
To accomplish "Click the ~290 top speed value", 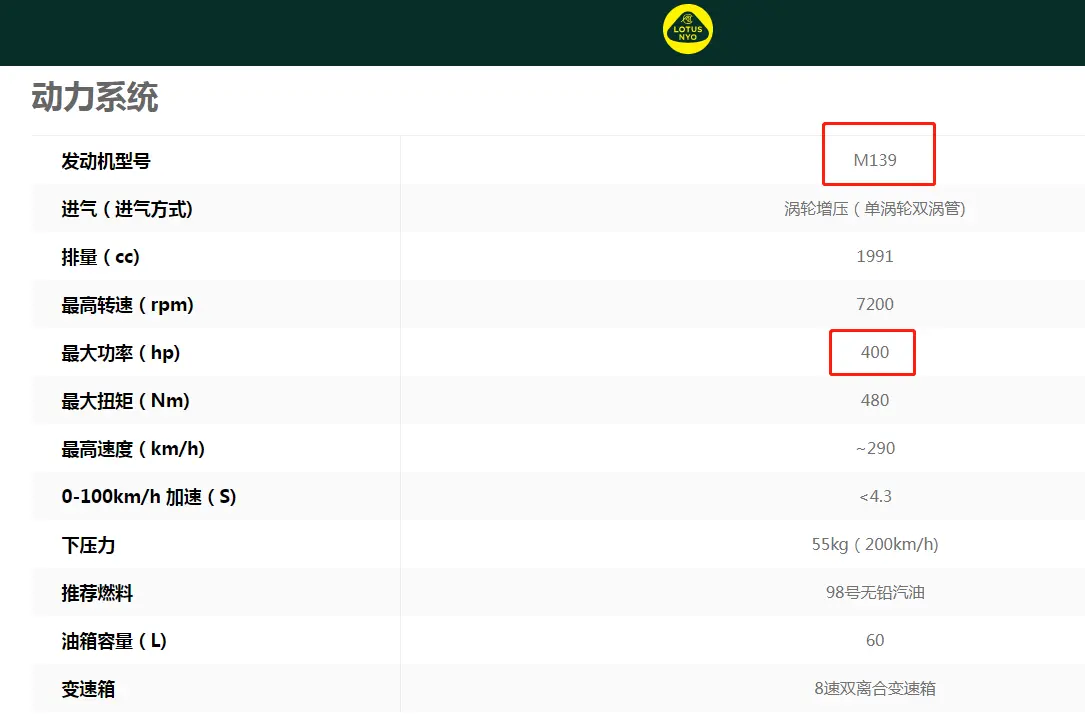I will tap(875, 449).
